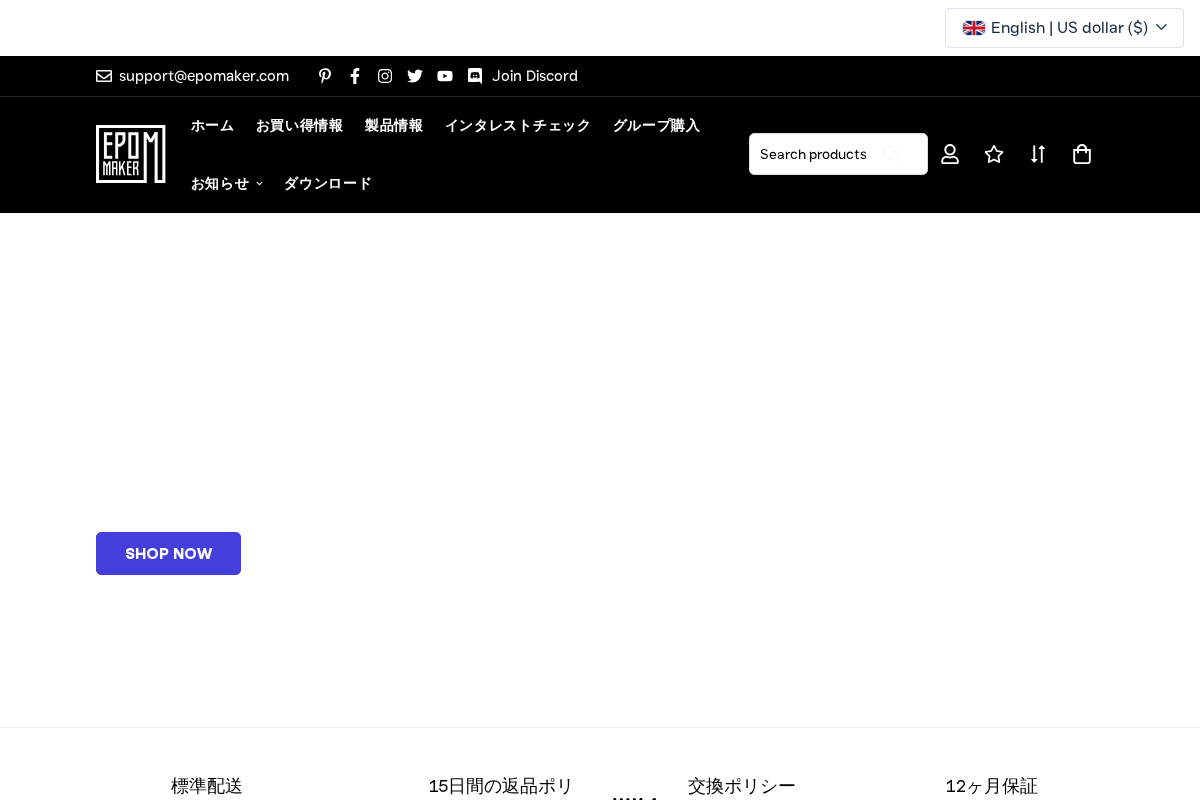Click the Epomaker logo

click(131, 154)
